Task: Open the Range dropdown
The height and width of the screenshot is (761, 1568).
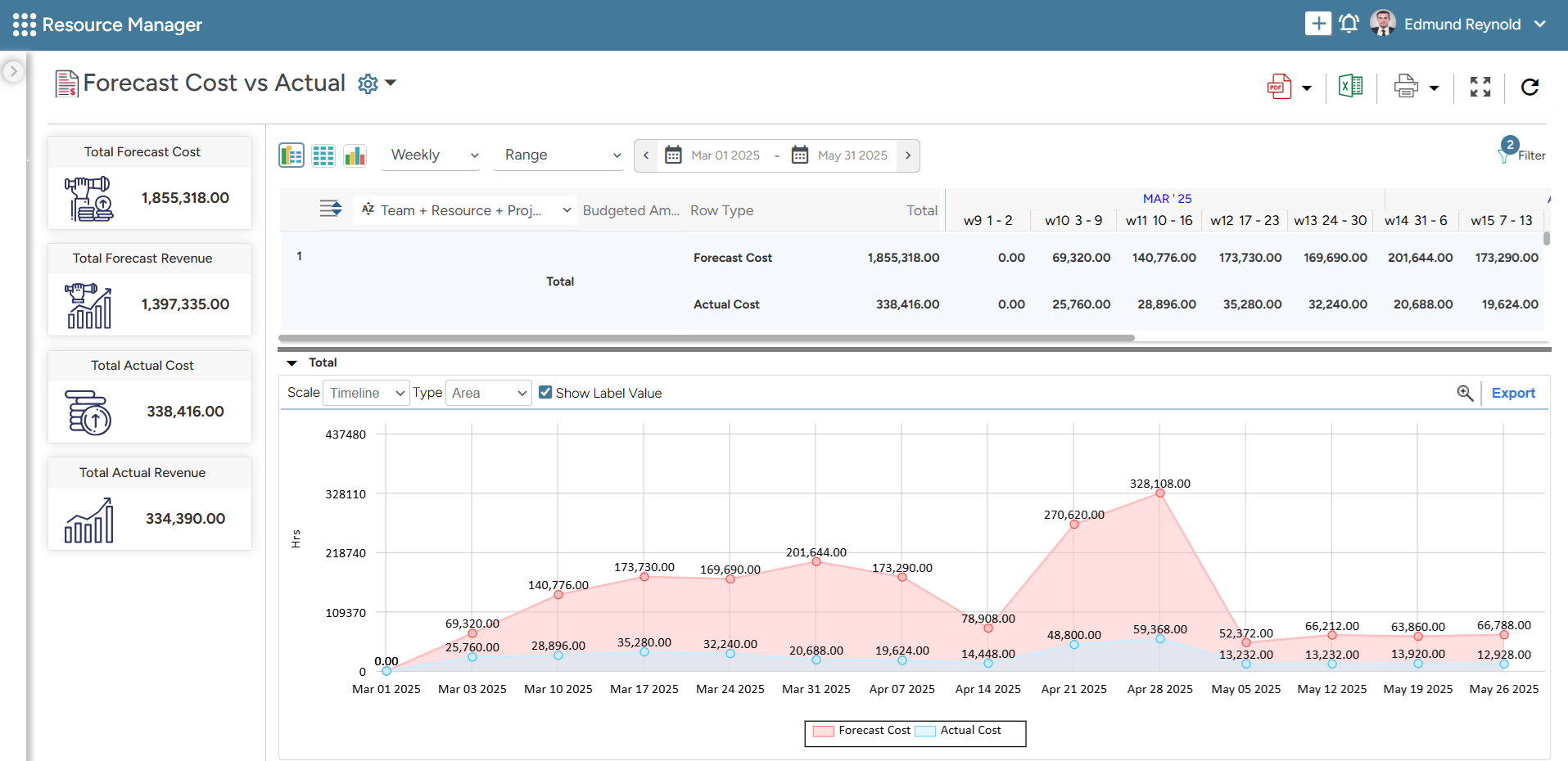Action: (x=559, y=155)
